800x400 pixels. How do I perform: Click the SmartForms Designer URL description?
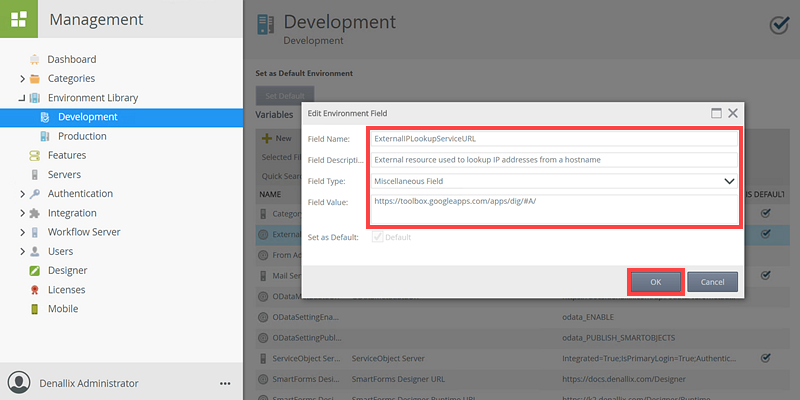tap(398, 379)
